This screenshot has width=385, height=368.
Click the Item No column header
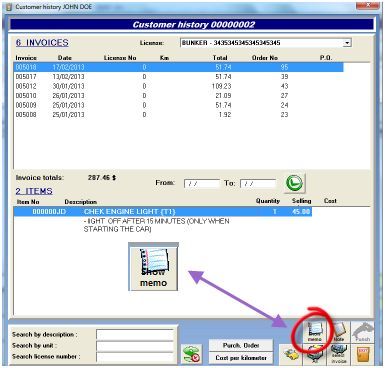(28, 202)
